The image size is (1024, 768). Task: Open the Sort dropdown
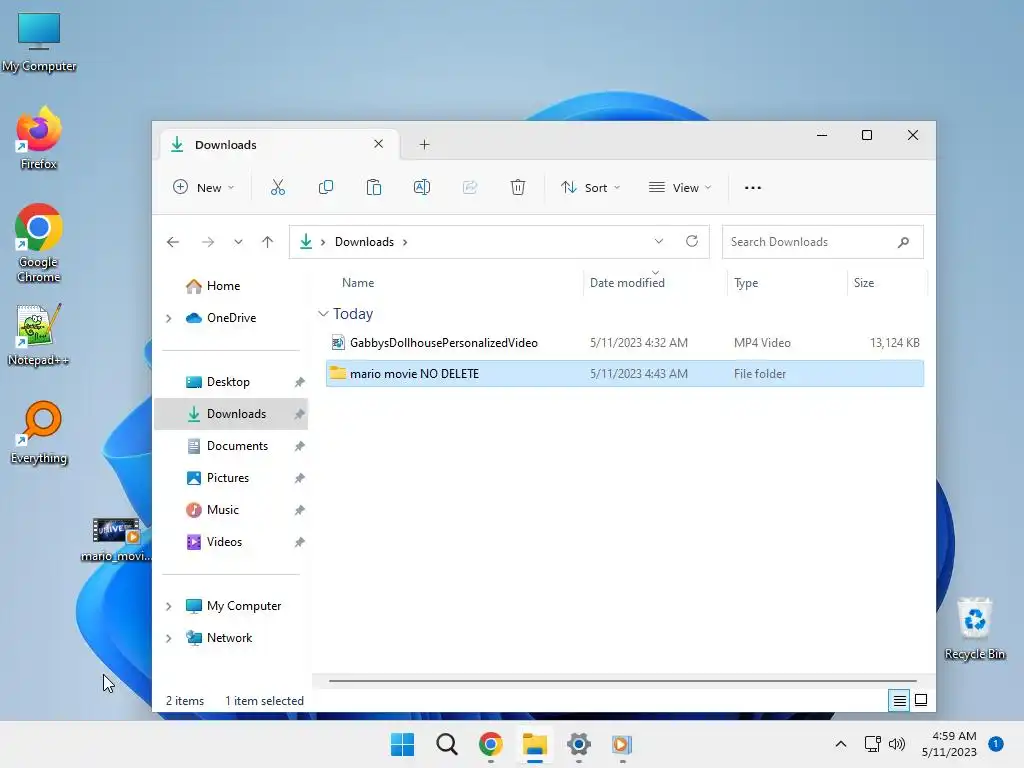point(590,187)
